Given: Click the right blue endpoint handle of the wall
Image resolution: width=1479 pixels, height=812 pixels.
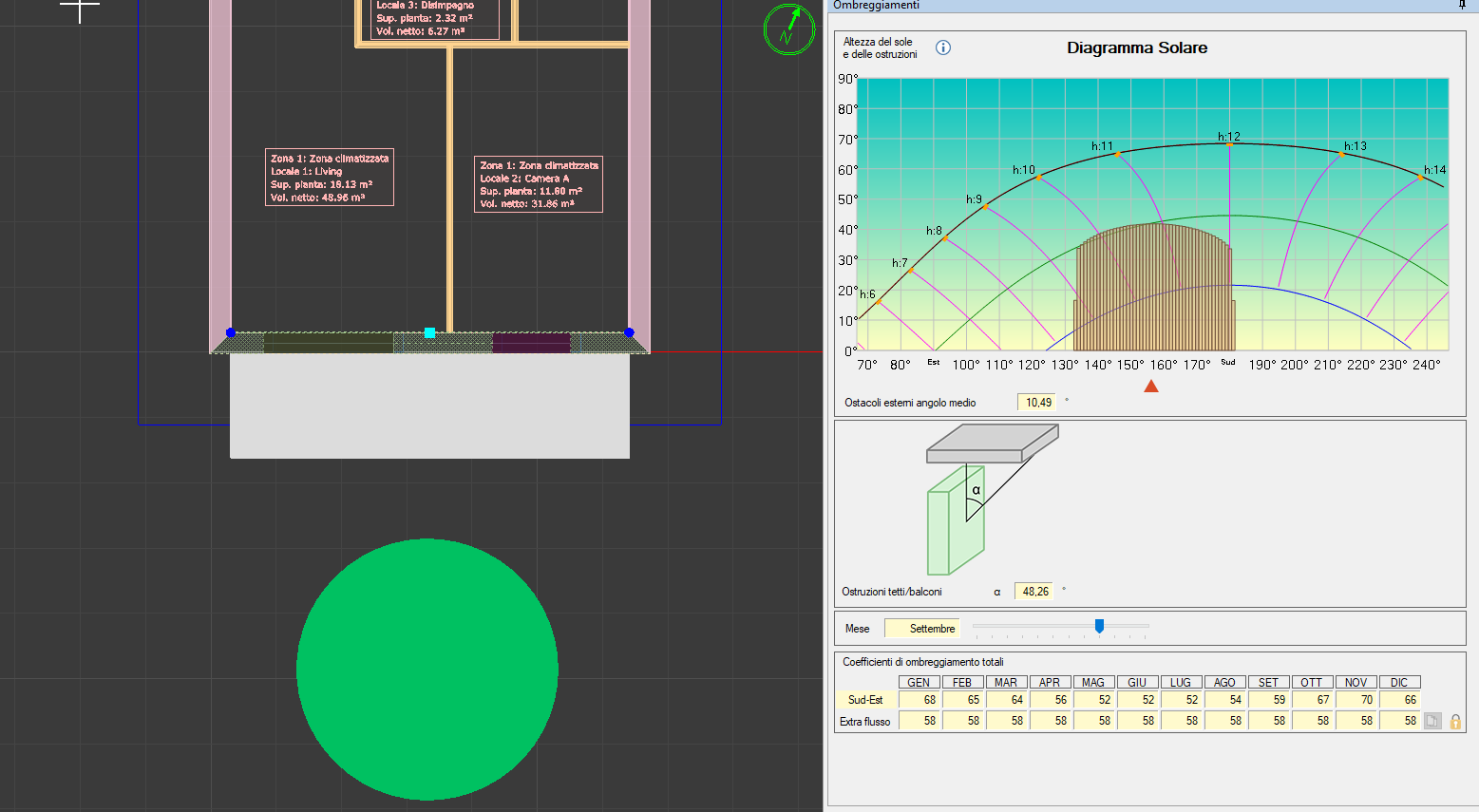Looking at the screenshot, I should pos(629,332).
